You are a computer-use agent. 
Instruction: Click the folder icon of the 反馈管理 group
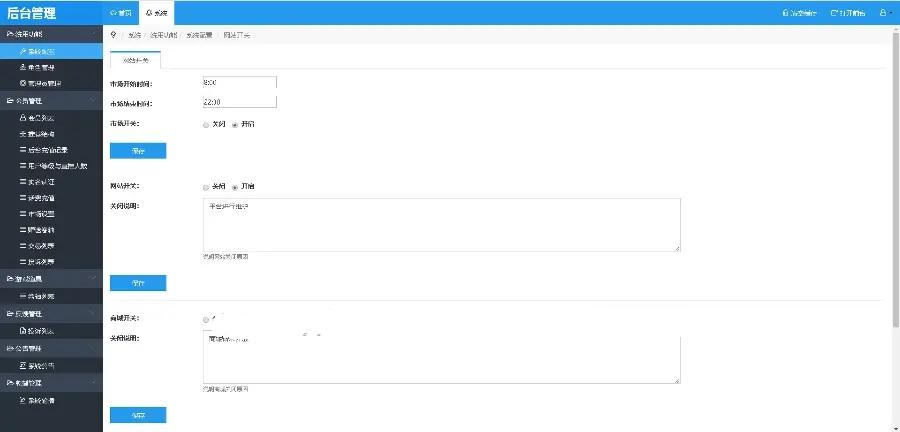pyautogui.click(x=10, y=314)
